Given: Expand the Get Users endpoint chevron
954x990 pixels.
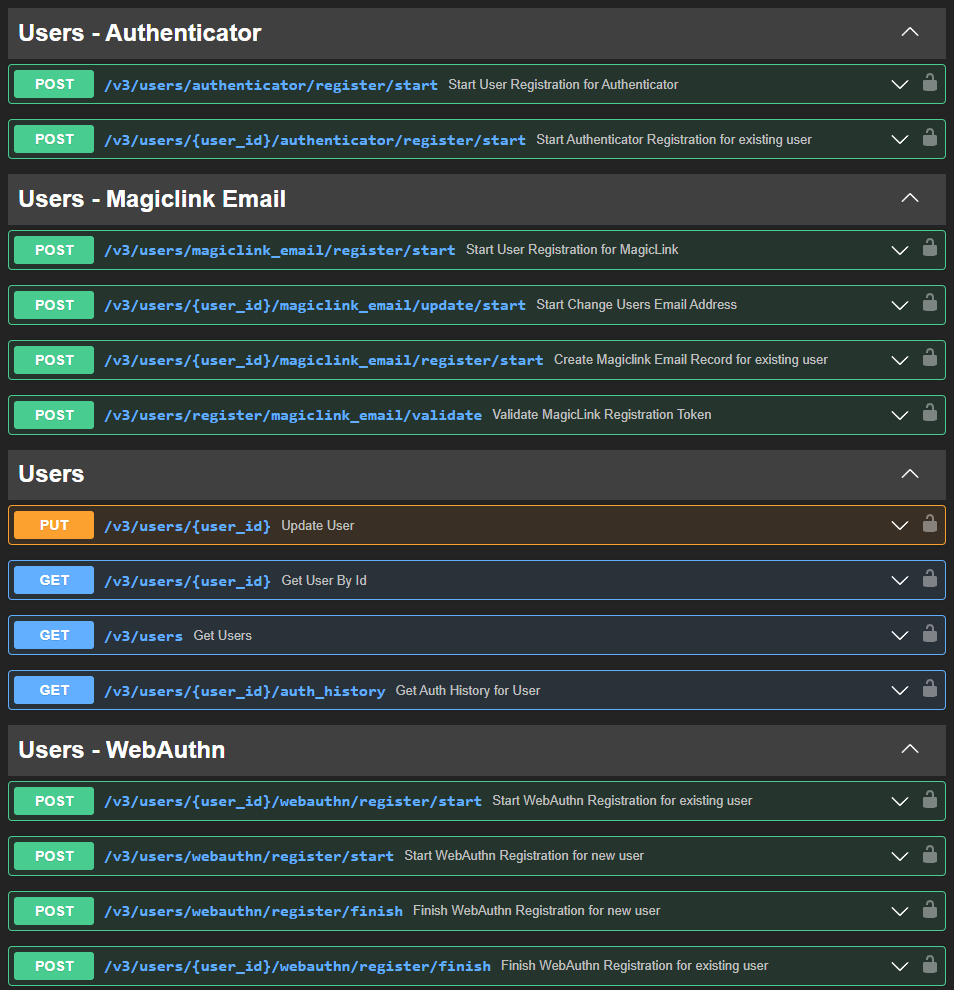Looking at the screenshot, I should point(900,635).
